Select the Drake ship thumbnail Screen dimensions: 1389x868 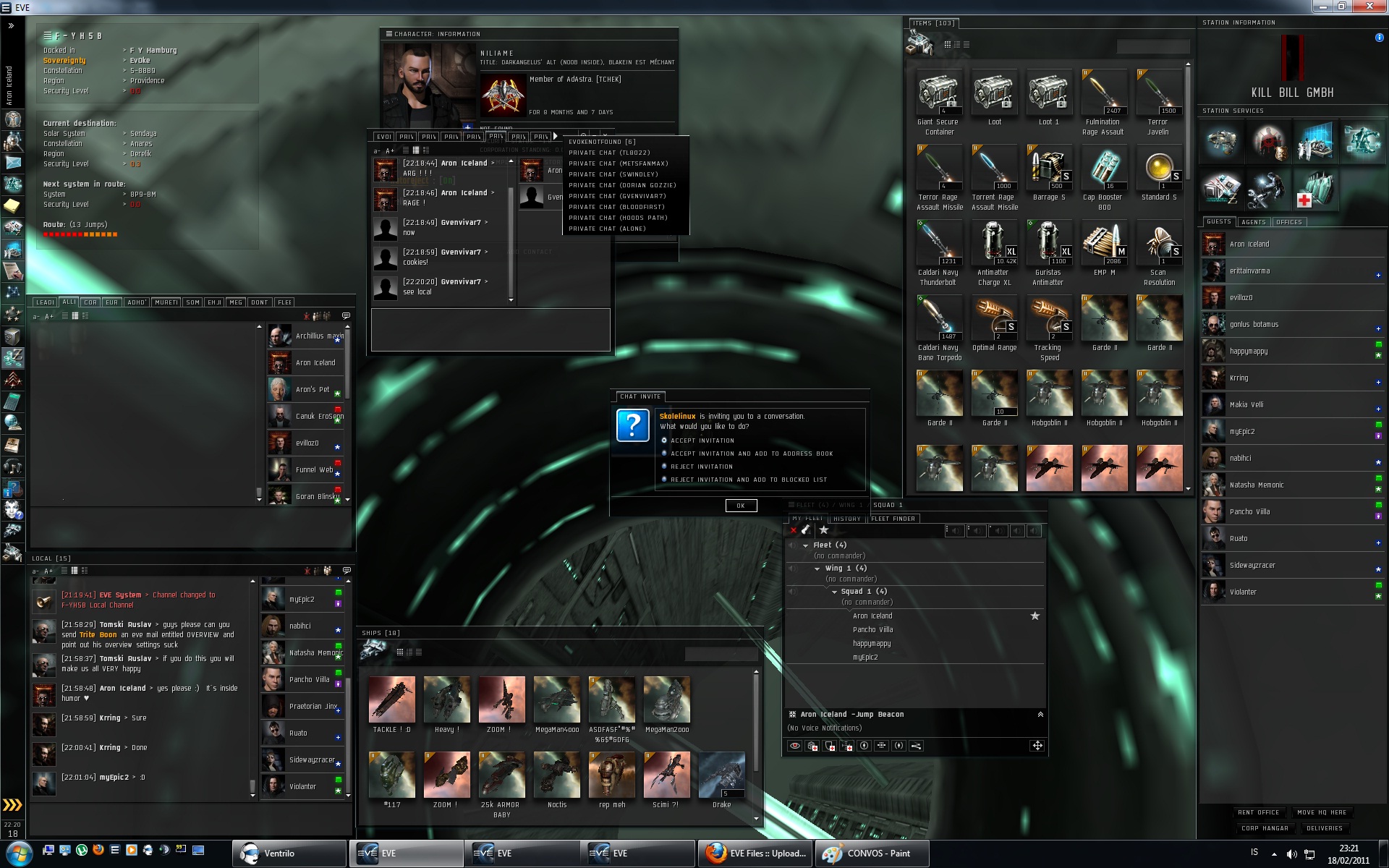[721, 776]
